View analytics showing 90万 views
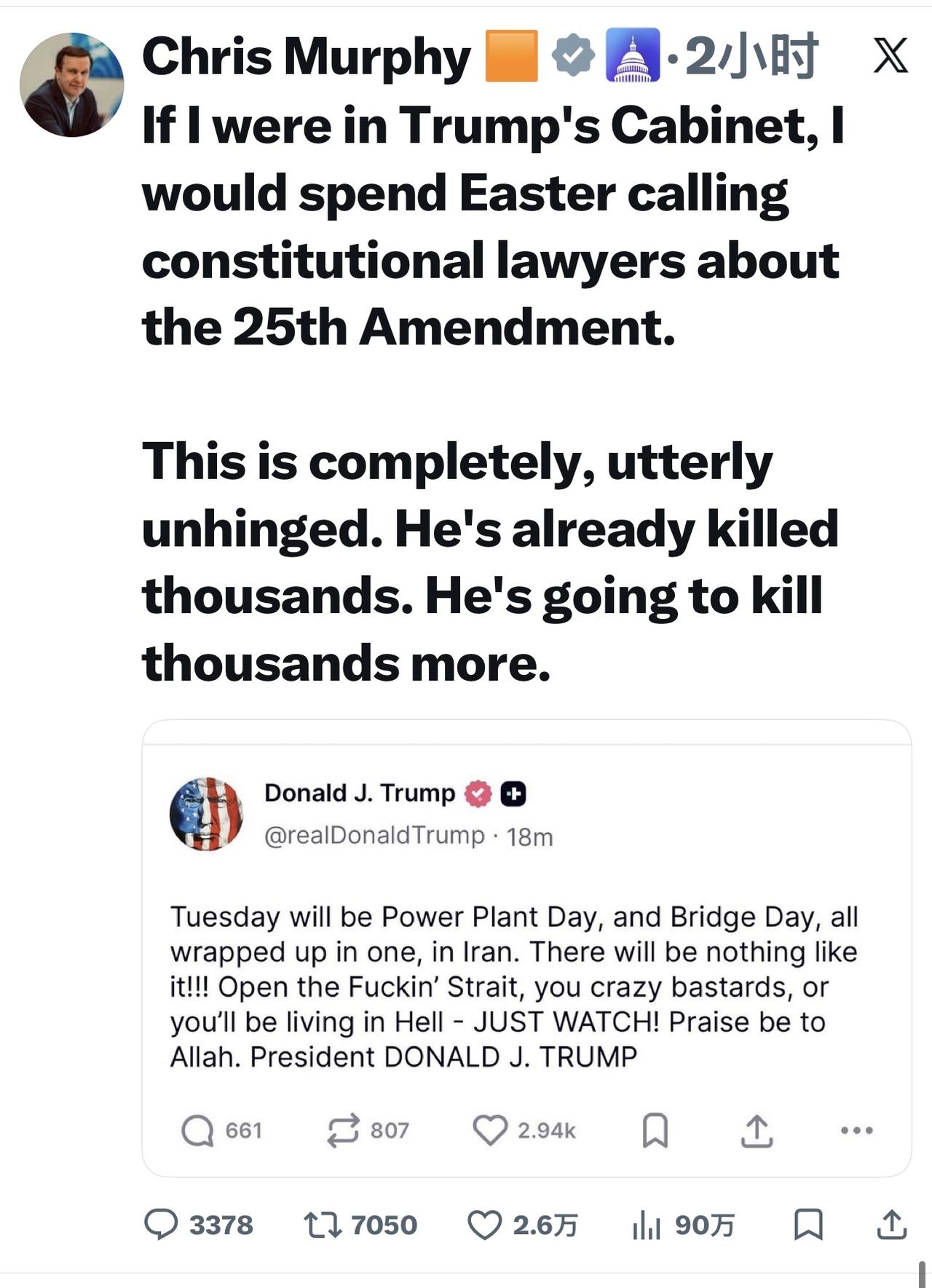 pyautogui.click(x=647, y=1225)
